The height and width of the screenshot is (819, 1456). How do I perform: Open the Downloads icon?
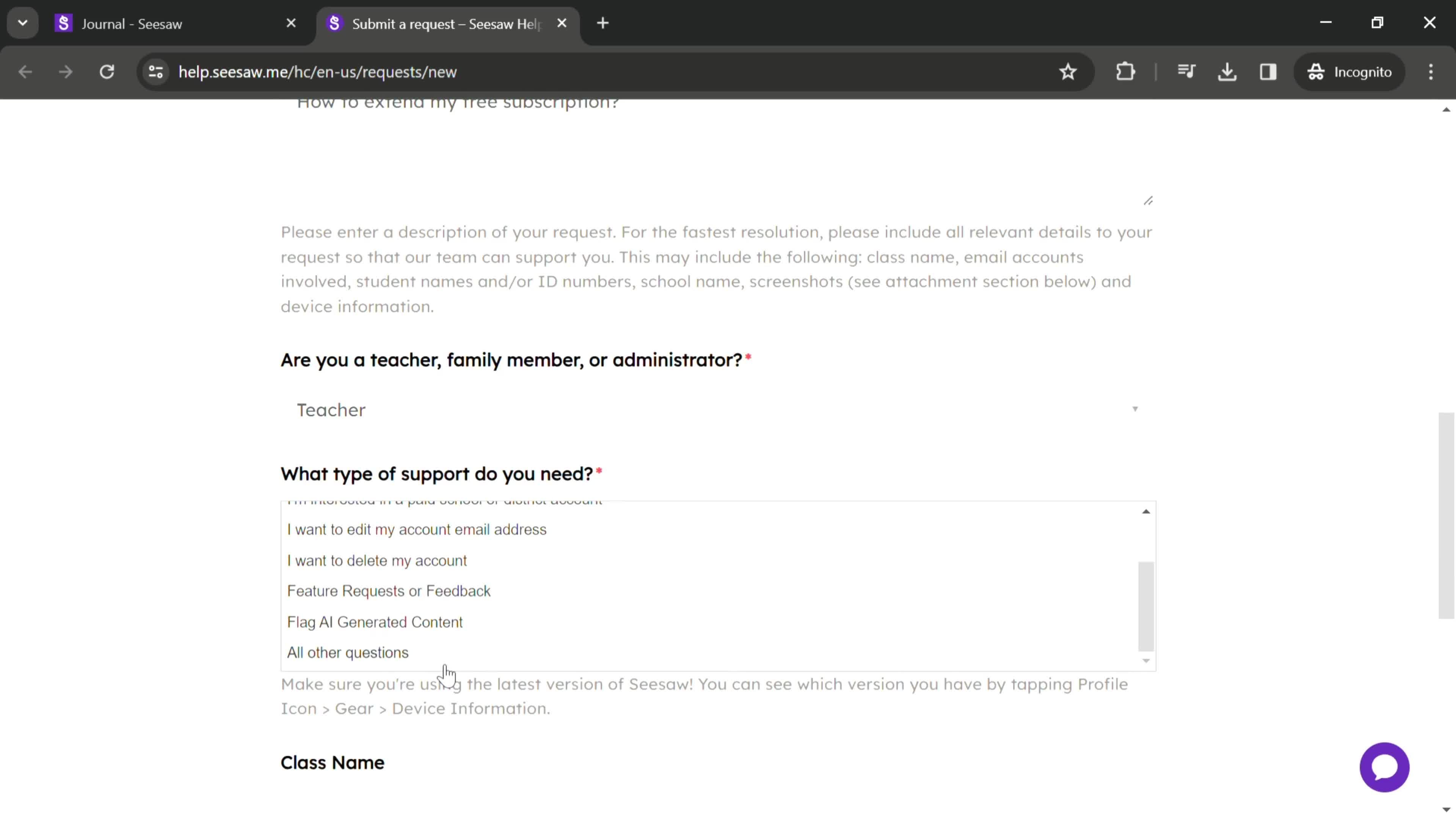[1227, 72]
